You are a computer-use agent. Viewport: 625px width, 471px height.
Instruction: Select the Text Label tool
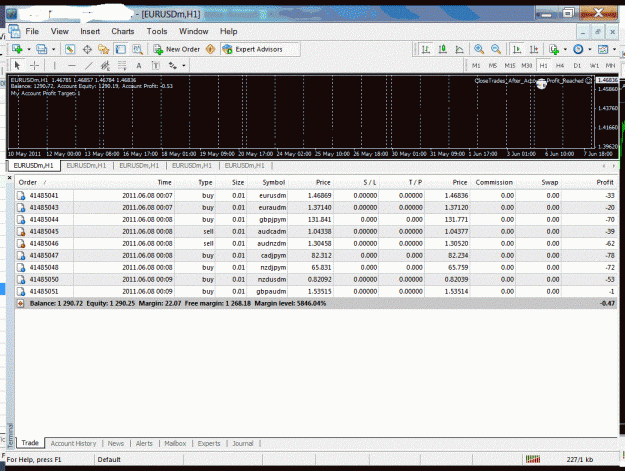coord(155,65)
